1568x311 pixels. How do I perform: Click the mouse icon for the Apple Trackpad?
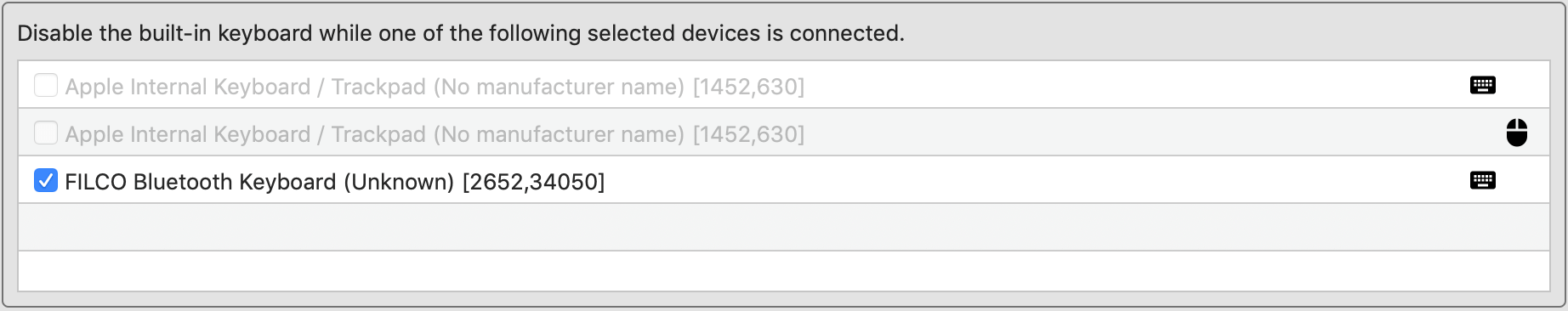[1516, 133]
